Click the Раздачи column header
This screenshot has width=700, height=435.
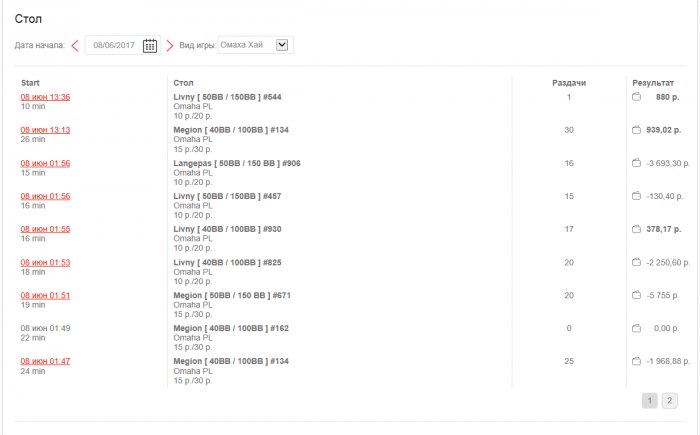(x=569, y=83)
